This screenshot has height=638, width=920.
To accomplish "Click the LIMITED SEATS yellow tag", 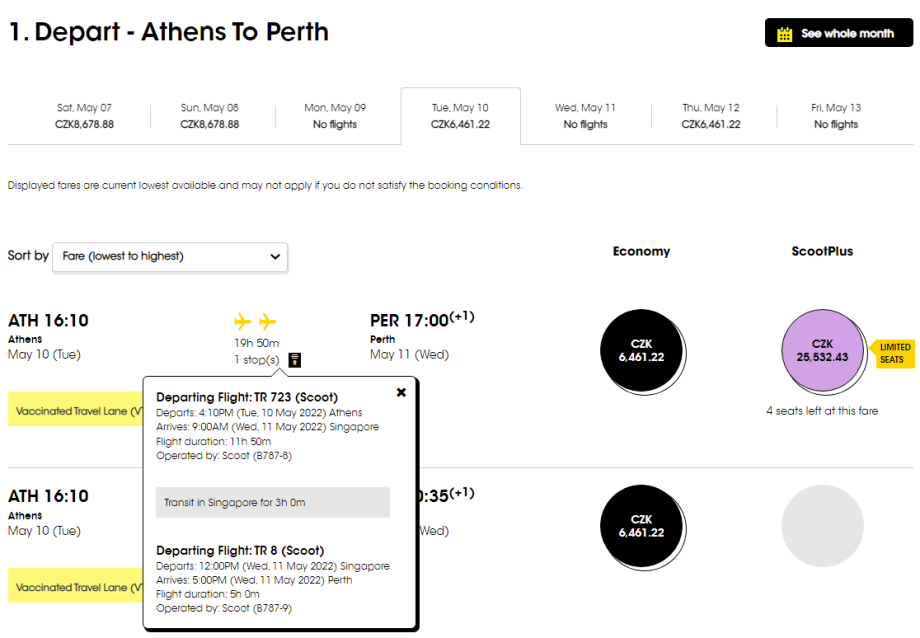I will [x=893, y=354].
